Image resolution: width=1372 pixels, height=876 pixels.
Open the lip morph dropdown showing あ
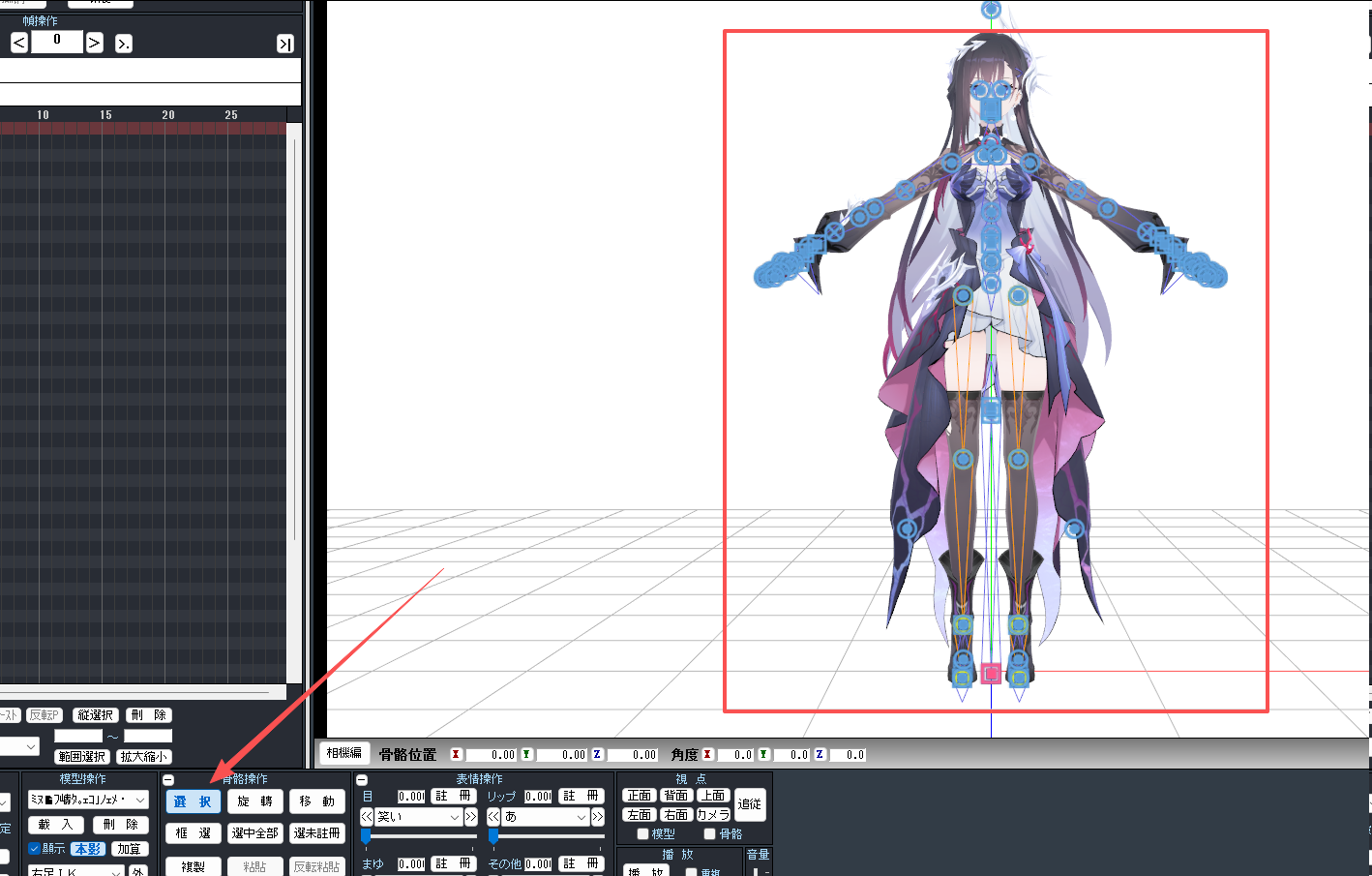click(546, 817)
